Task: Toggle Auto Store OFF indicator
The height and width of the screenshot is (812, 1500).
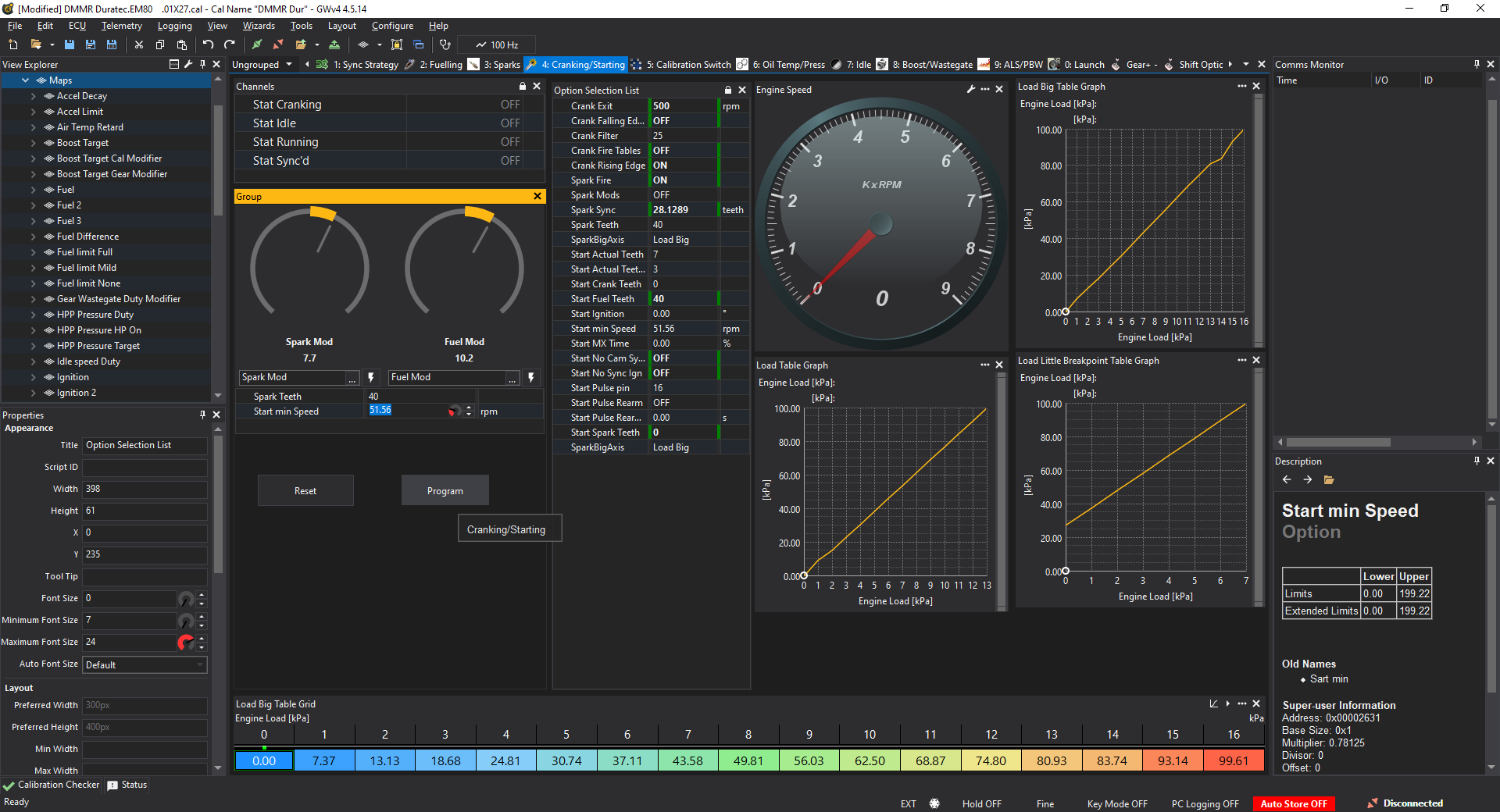Action: point(1294,803)
